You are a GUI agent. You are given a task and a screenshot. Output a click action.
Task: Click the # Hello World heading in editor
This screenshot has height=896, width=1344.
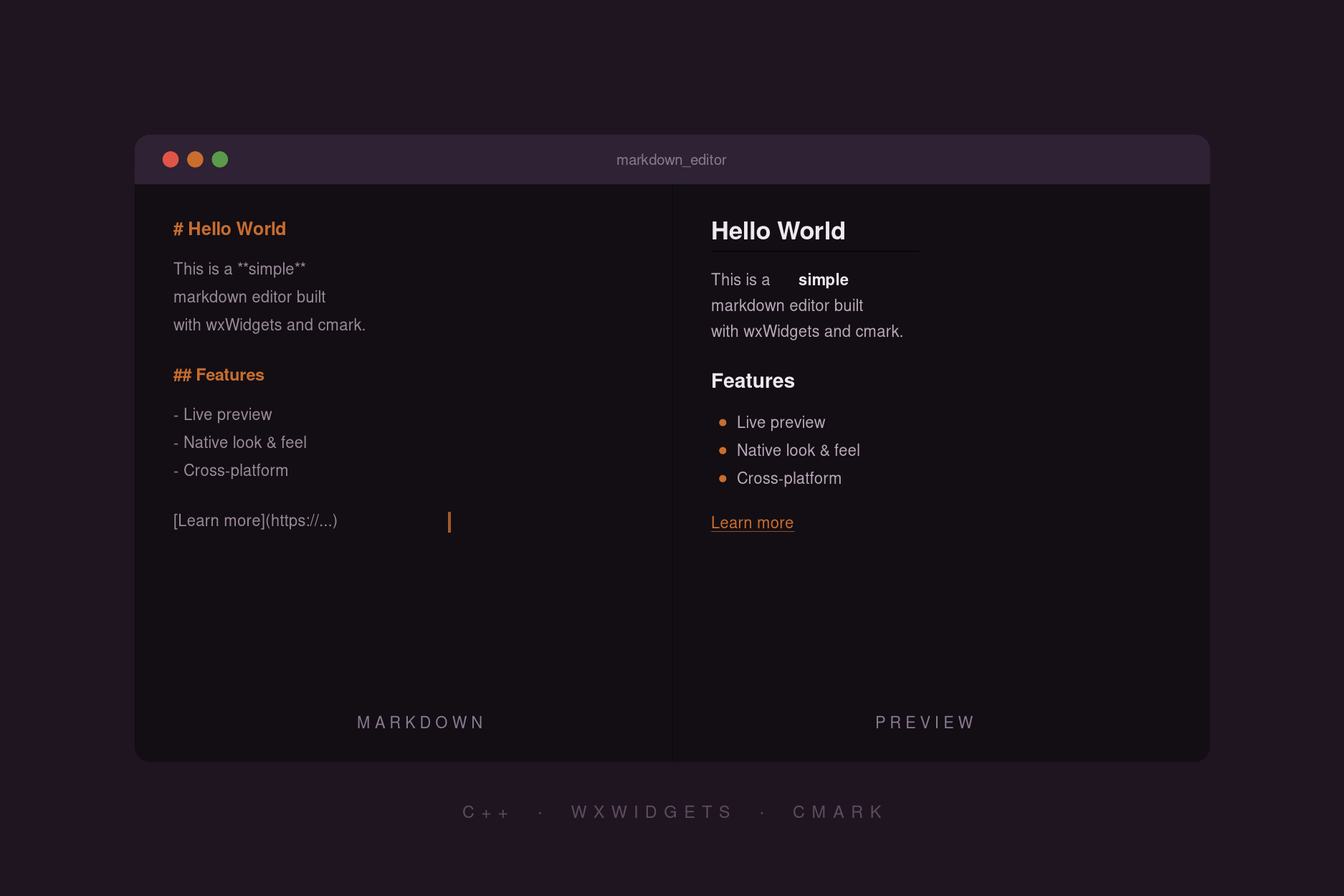click(x=229, y=229)
